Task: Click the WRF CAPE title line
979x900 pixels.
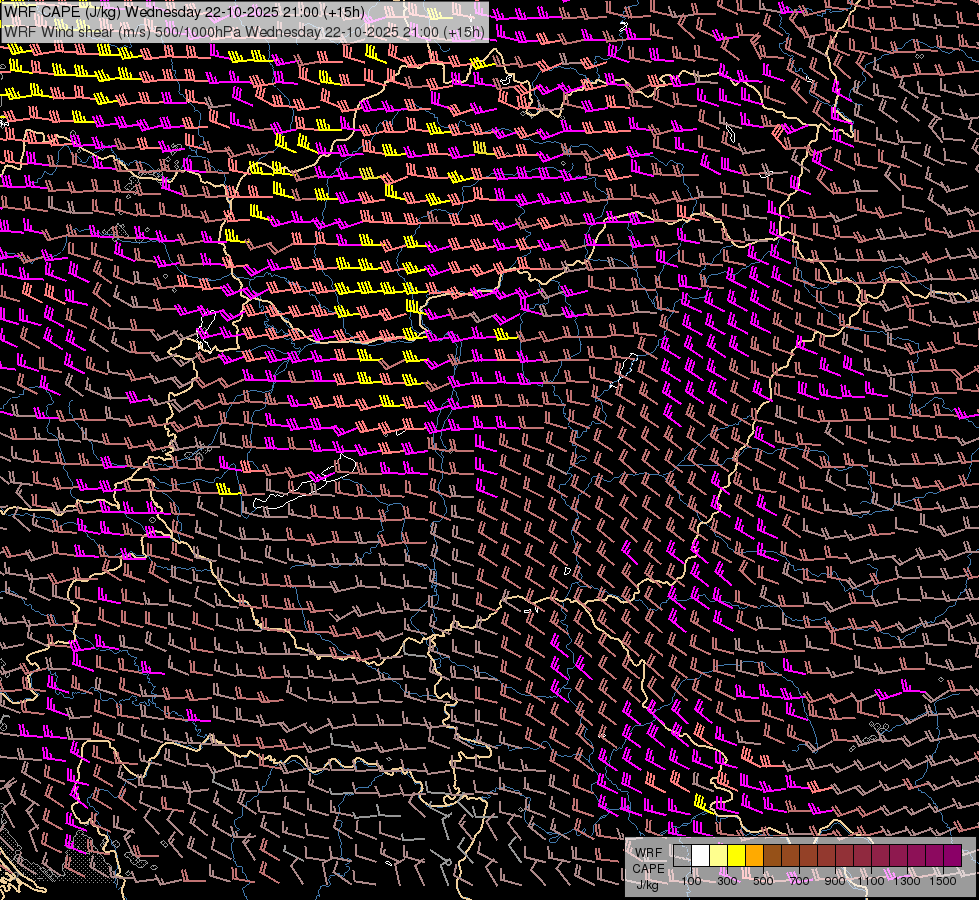Action: click(184, 12)
